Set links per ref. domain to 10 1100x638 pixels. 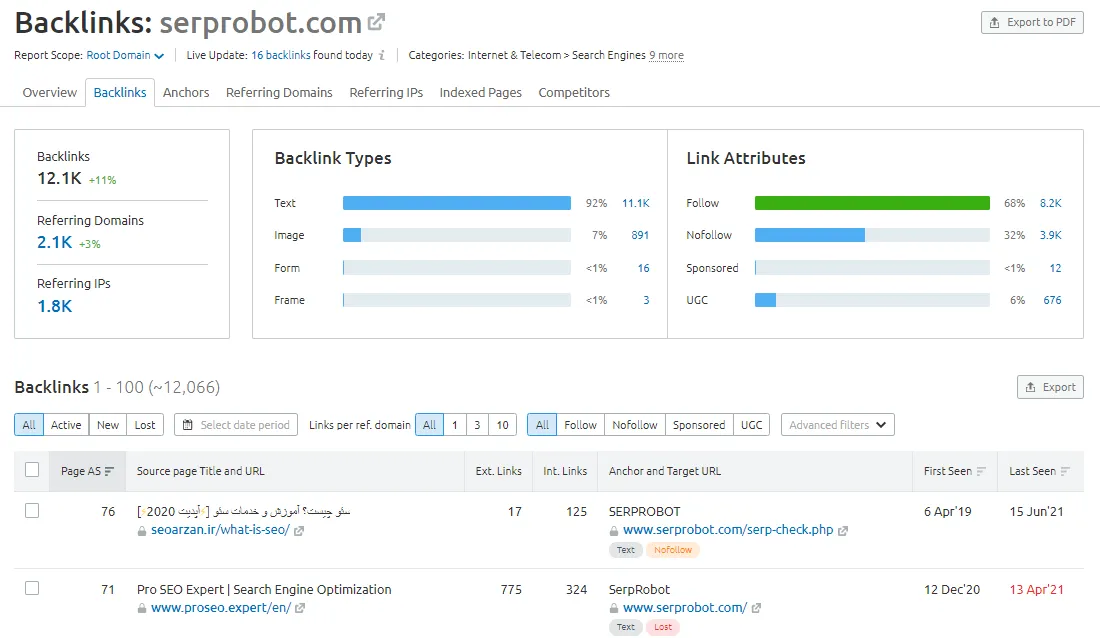coord(502,425)
